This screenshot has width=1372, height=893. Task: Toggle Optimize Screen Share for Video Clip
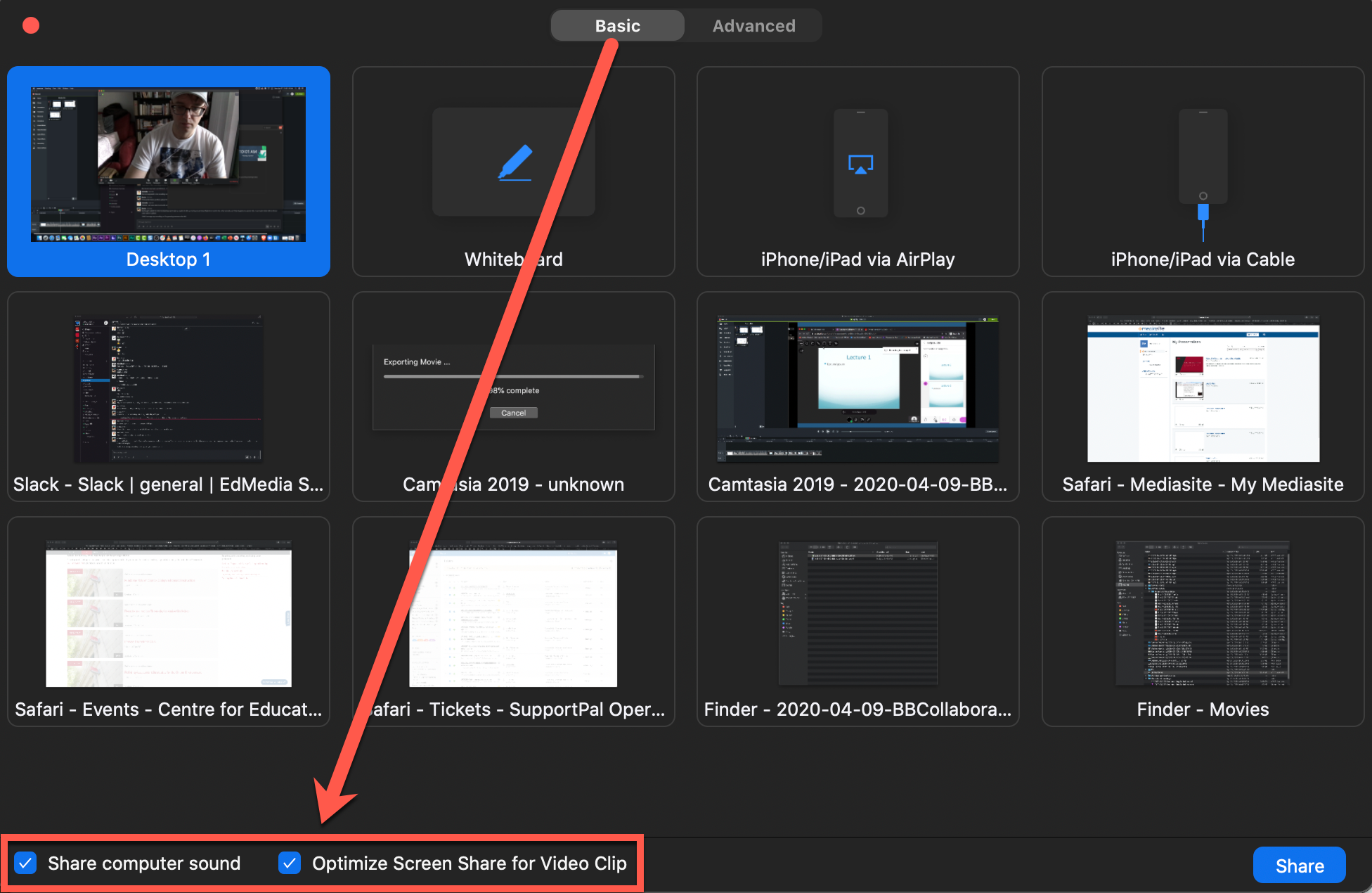(x=290, y=863)
